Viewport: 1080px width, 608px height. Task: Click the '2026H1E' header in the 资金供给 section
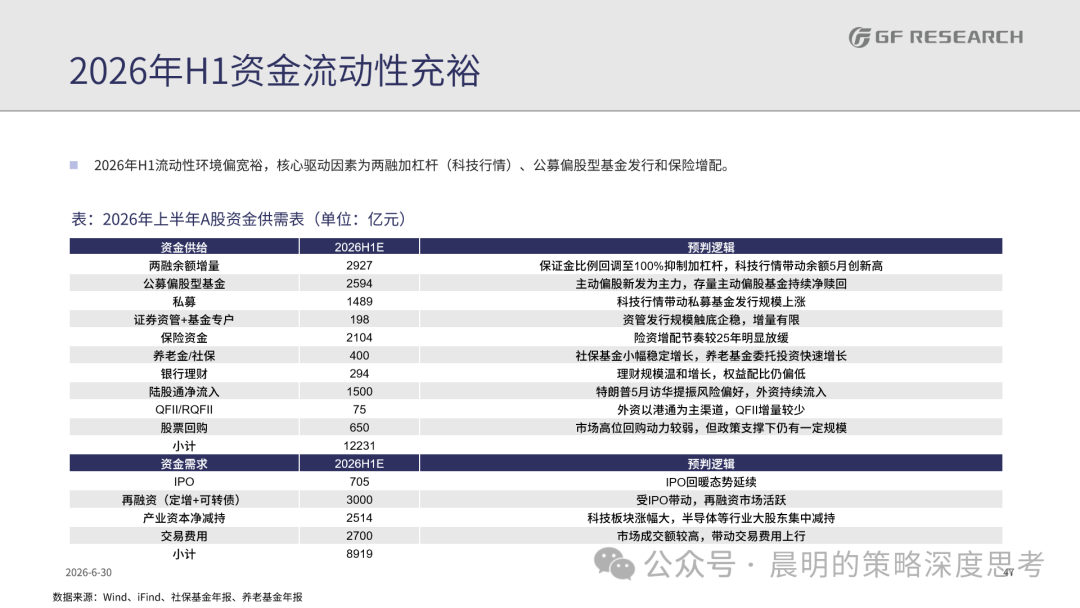pyautogui.click(x=360, y=247)
